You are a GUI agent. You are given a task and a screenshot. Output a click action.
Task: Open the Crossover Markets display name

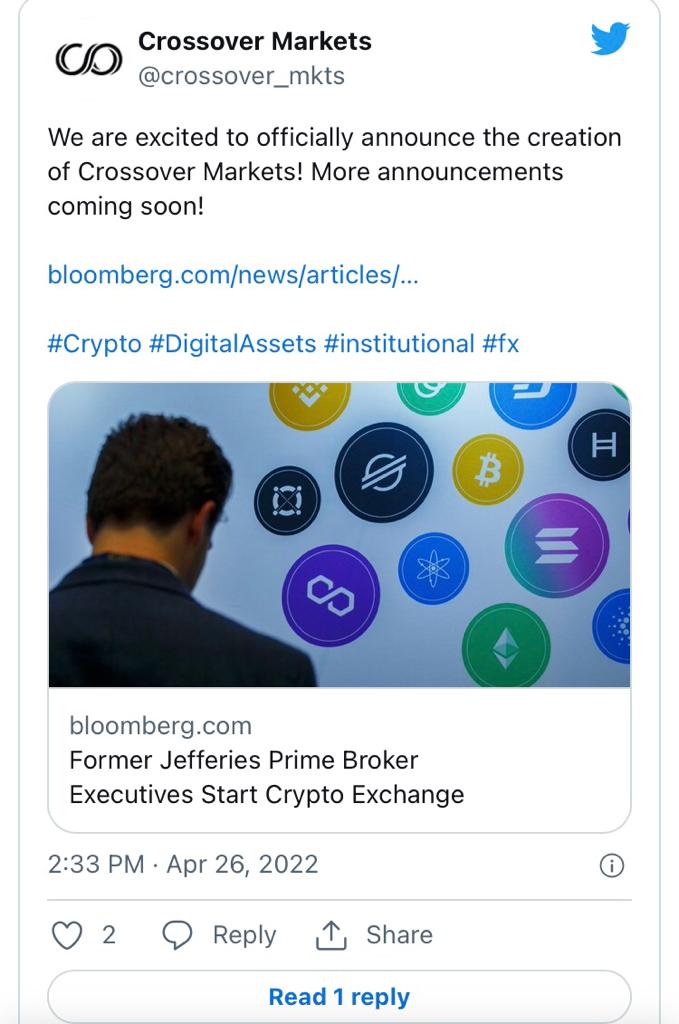[x=254, y=41]
